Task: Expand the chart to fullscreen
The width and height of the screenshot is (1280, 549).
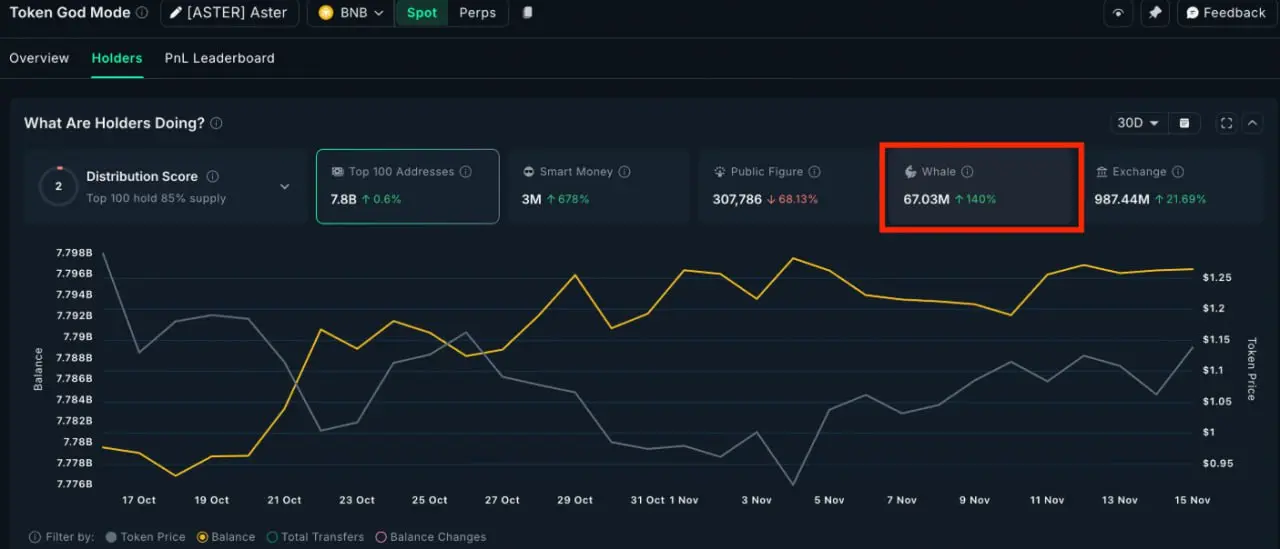Action: click(x=1227, y=123)
